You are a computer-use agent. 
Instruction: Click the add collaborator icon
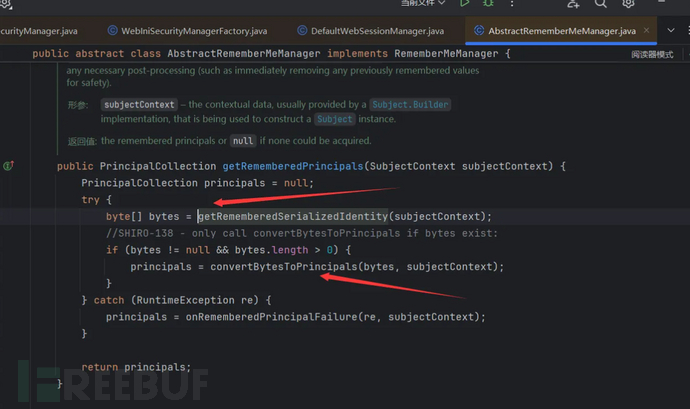(x=572, y=4)
